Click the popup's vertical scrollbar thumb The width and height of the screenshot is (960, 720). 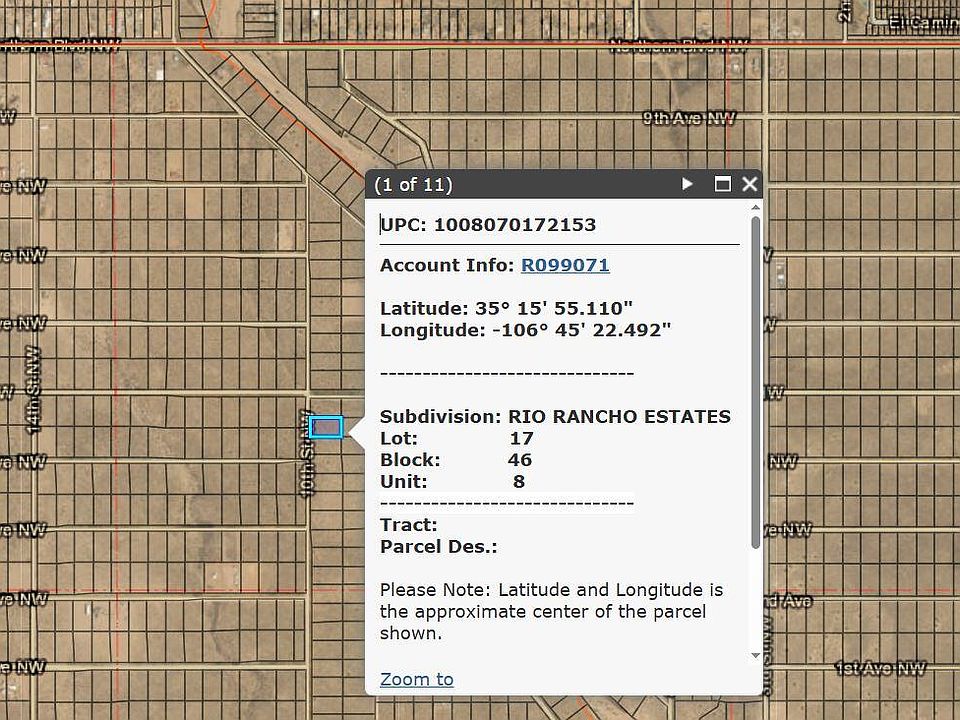tap(755, 380)
